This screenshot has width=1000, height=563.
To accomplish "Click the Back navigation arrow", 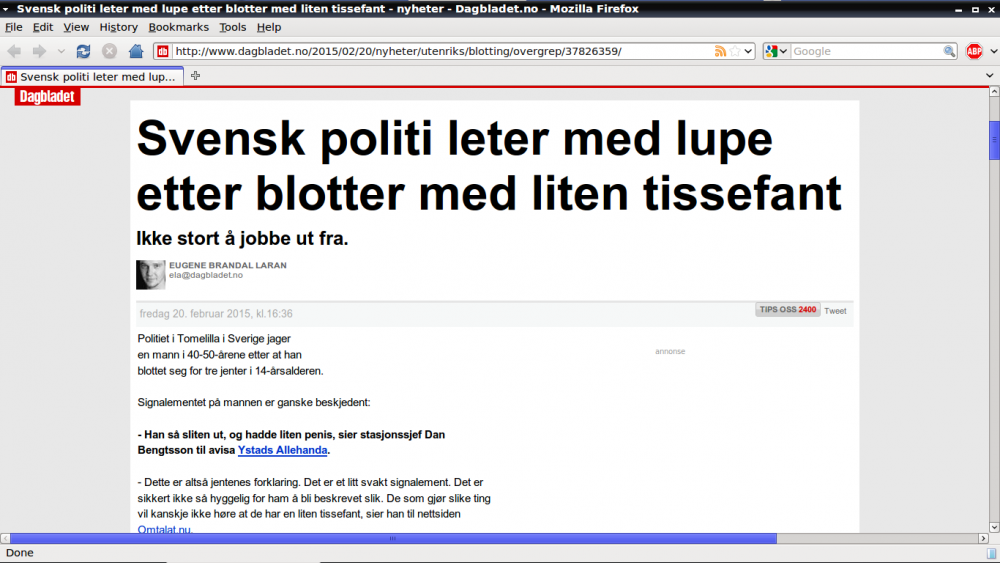I will [15, 51].
